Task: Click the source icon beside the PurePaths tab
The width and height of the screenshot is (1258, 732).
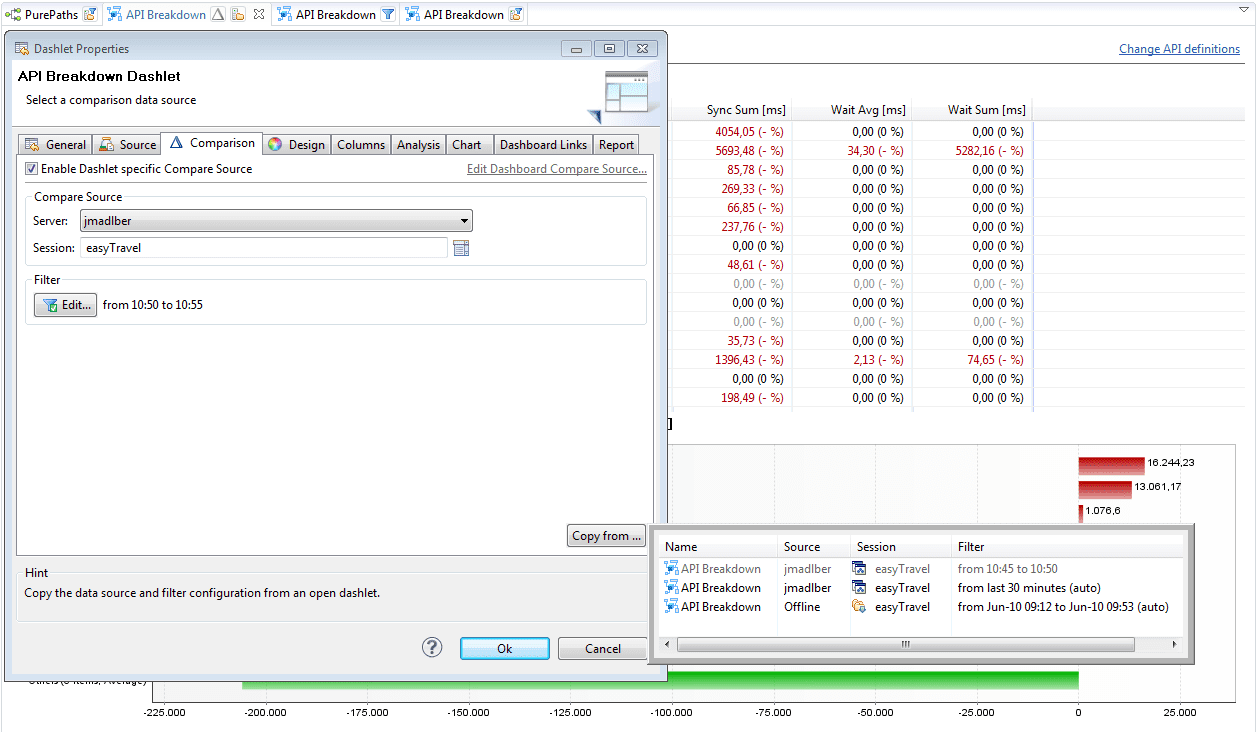Action: click(x=90, y=15)
